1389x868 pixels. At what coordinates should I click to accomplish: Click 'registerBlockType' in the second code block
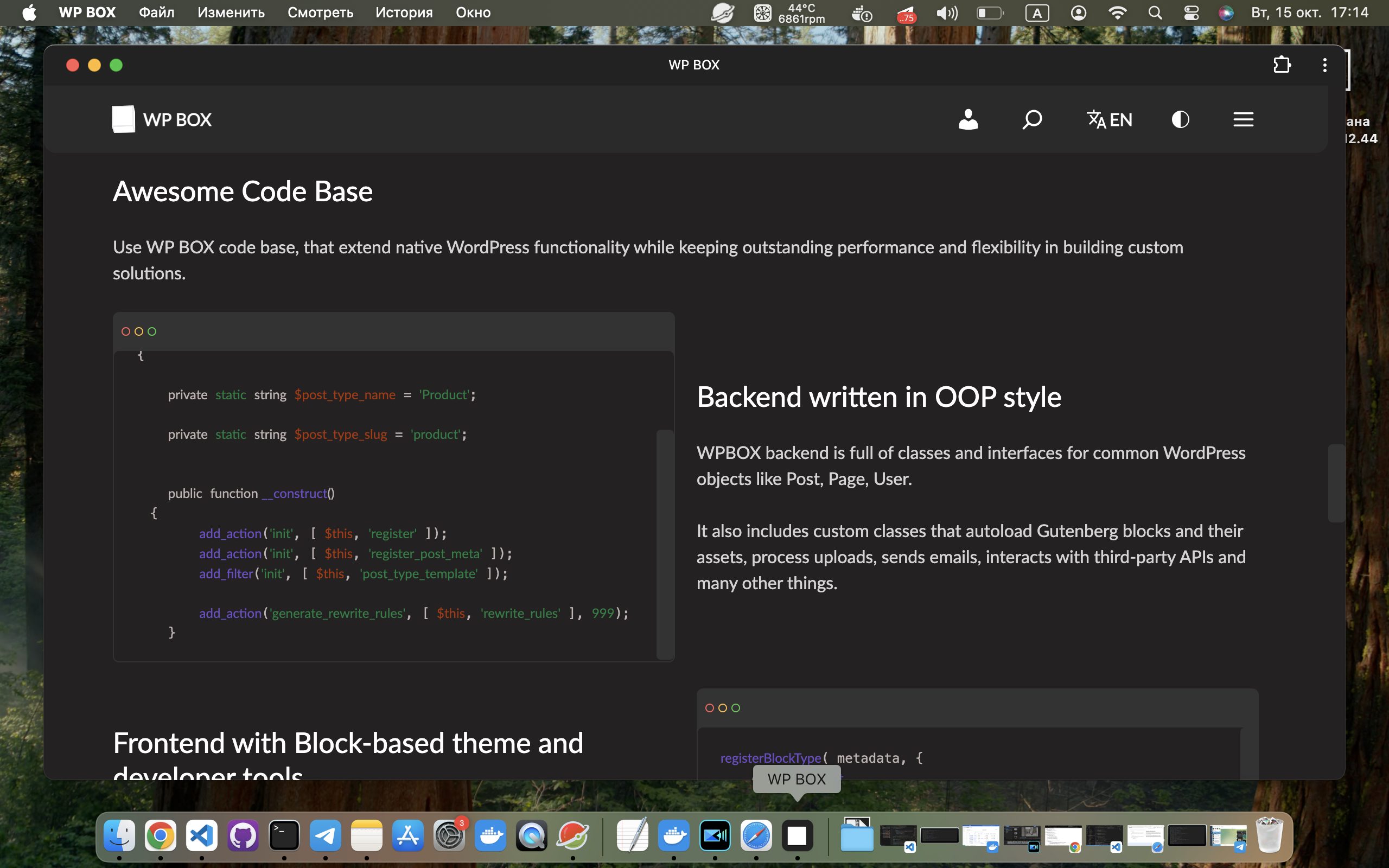point(770,758)
